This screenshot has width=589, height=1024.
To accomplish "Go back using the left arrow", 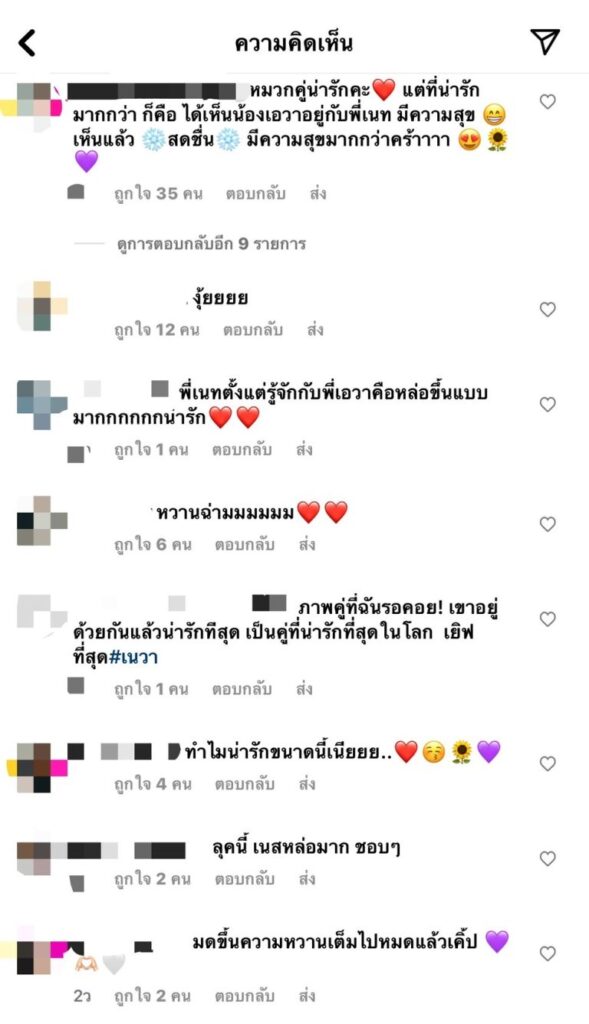I will (x=27, y=43).
